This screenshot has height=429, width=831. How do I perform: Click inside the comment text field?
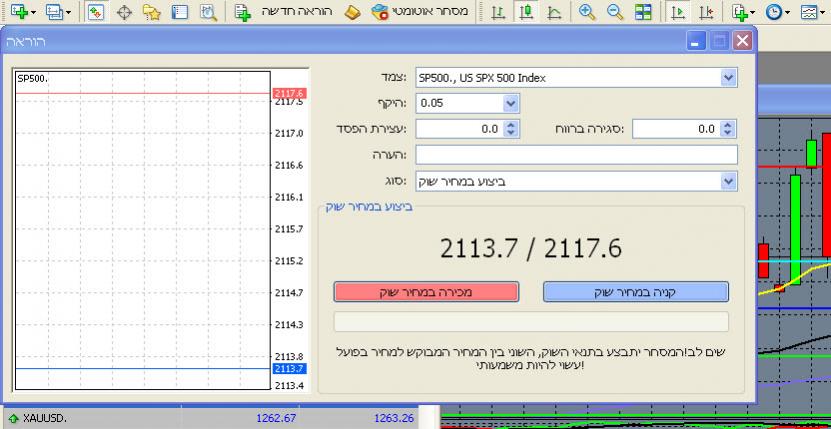point(576,154)
